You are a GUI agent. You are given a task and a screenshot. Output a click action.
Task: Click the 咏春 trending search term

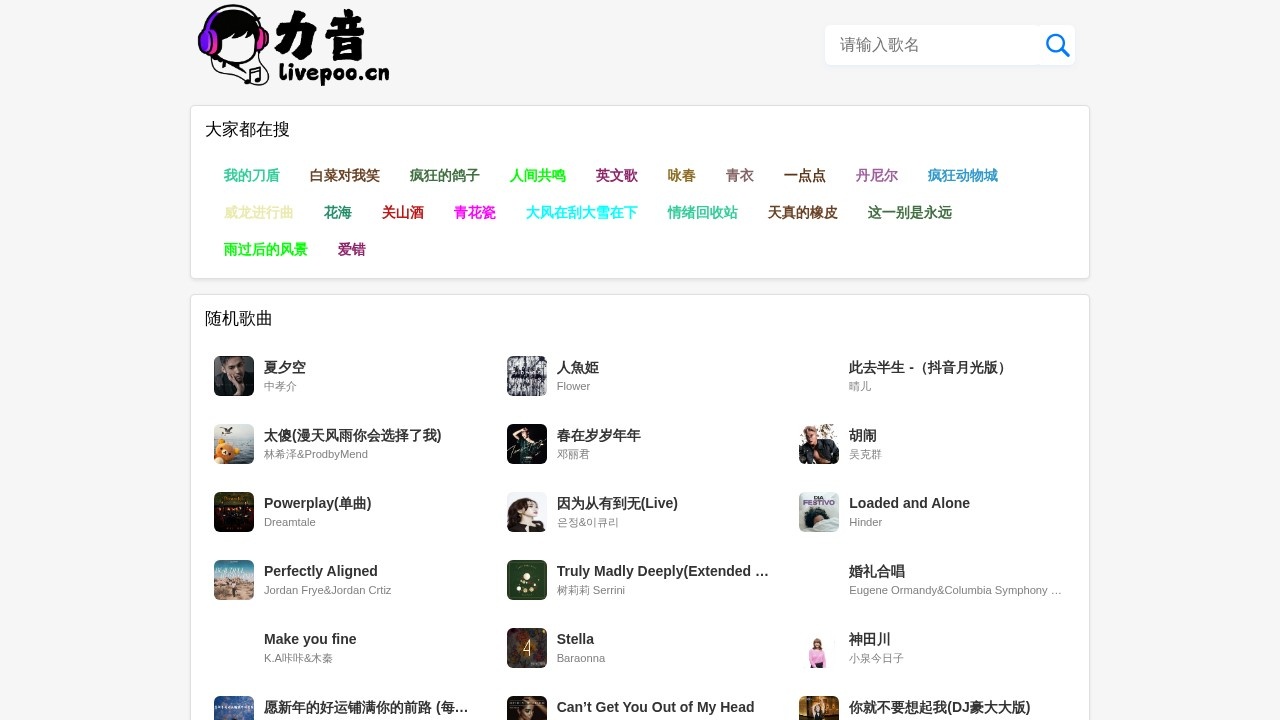coord(680,175)
